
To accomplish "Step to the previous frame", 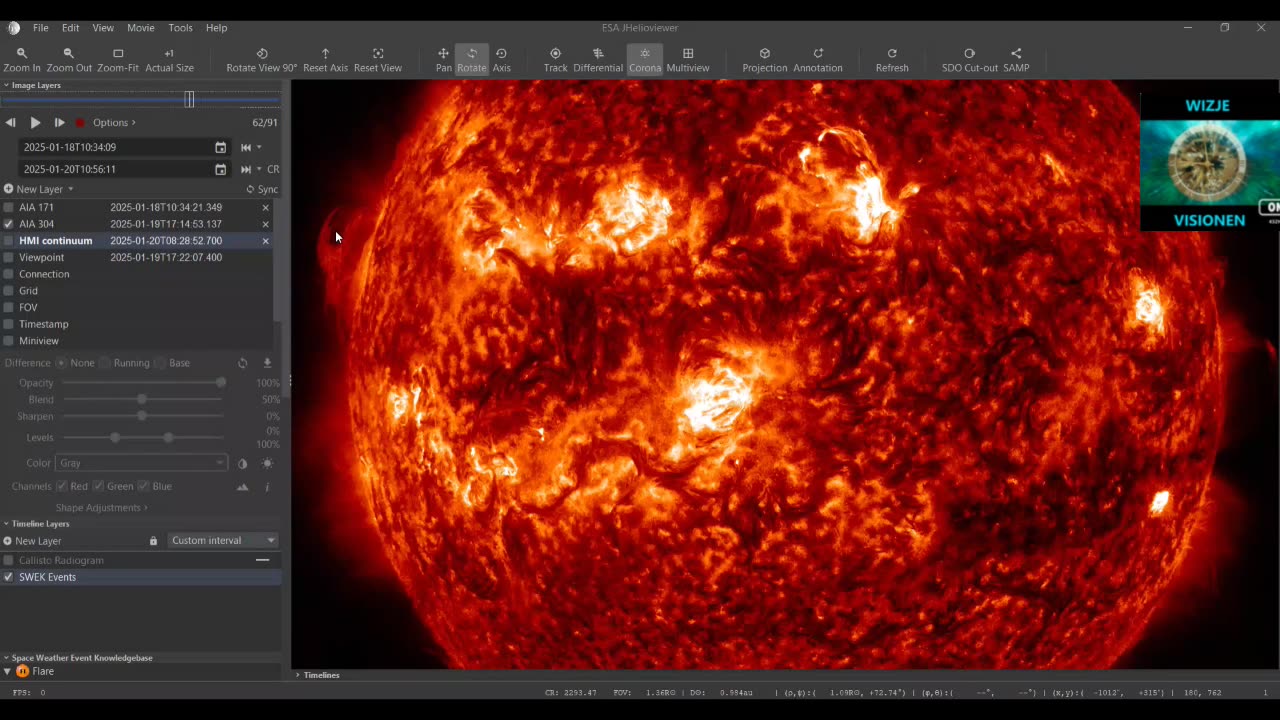I will pyautogui.click(x=10, y=122).
